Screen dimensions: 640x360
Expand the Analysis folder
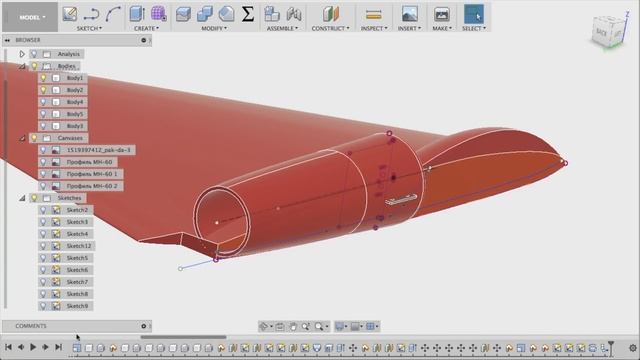[x=22, y=54]
